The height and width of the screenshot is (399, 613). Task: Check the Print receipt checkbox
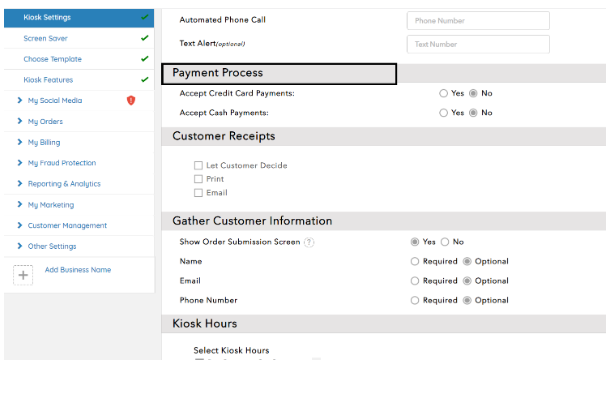pos(199,179)
